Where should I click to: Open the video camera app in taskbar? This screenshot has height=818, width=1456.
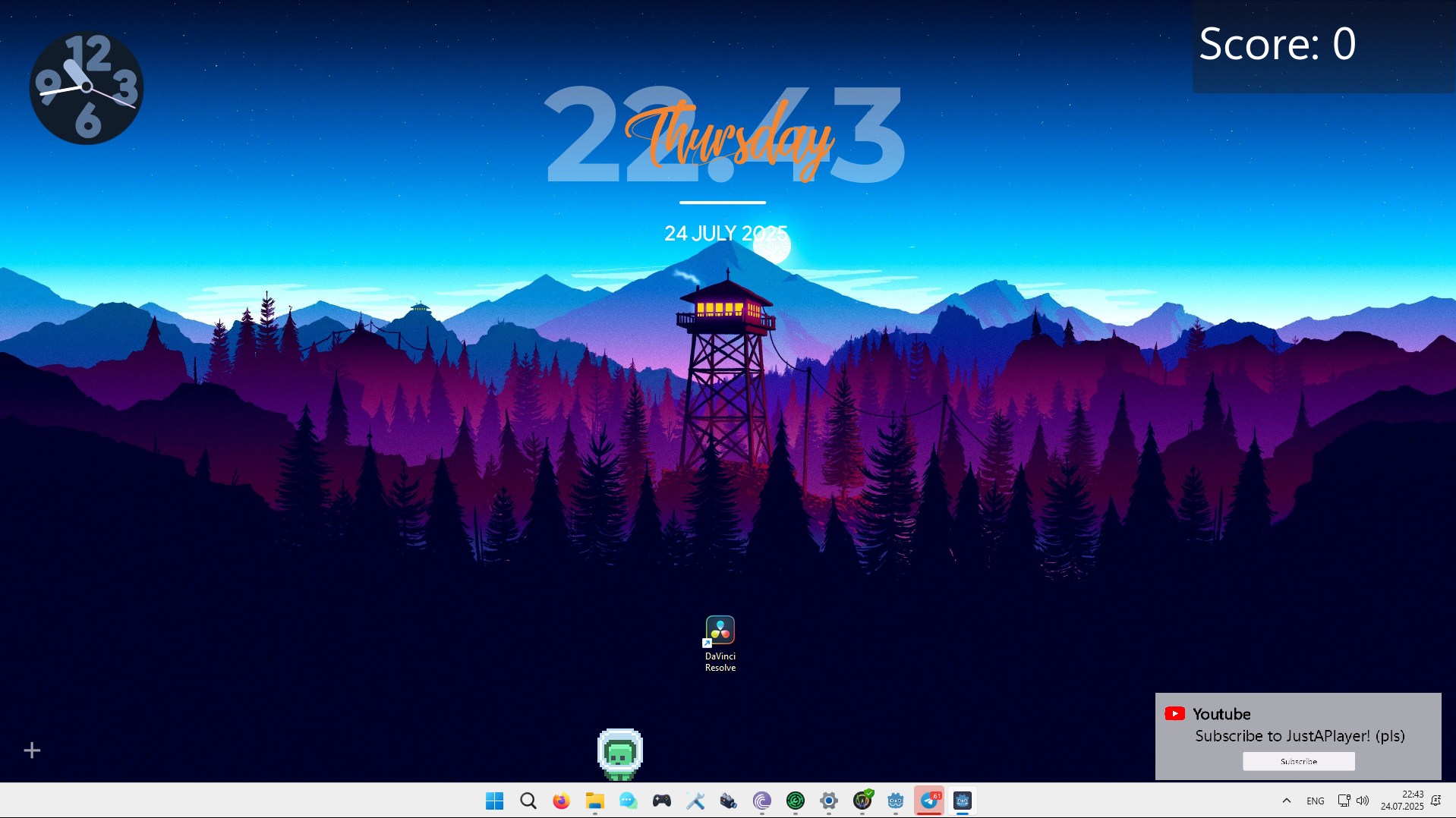click(729, 801)
